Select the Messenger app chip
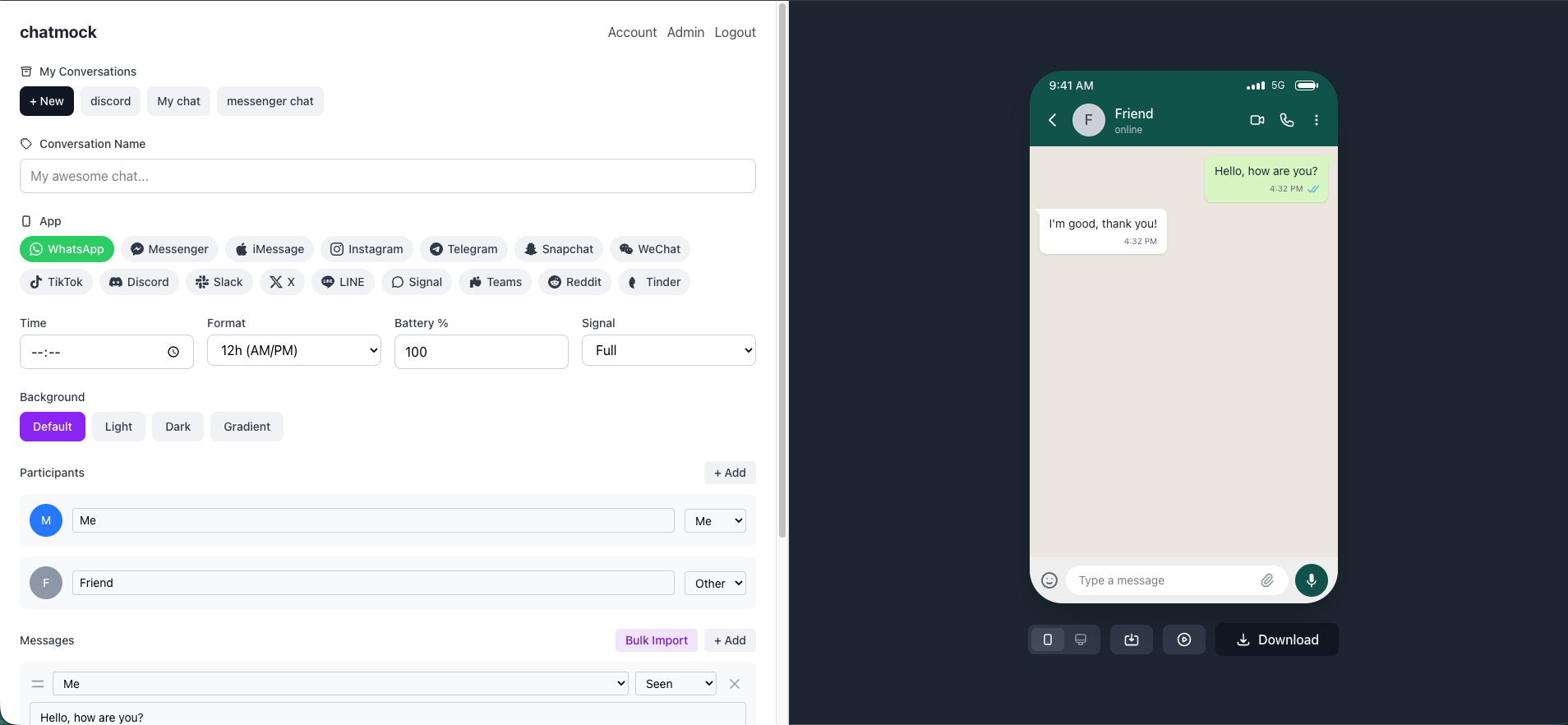1568x725 pixels. click(x=169, y=249)
